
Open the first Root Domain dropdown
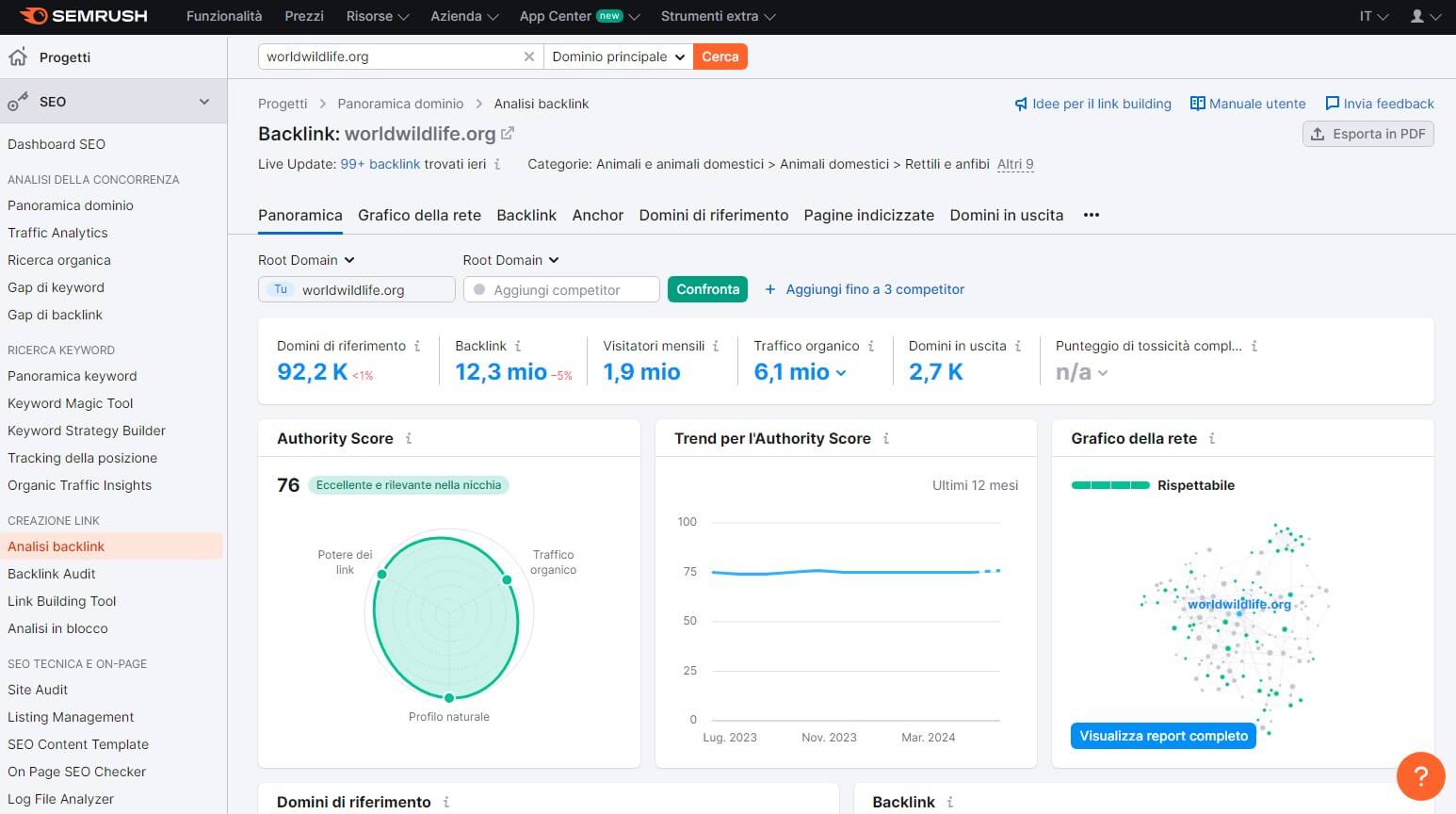pyautogui.click(x=306, y=260)
